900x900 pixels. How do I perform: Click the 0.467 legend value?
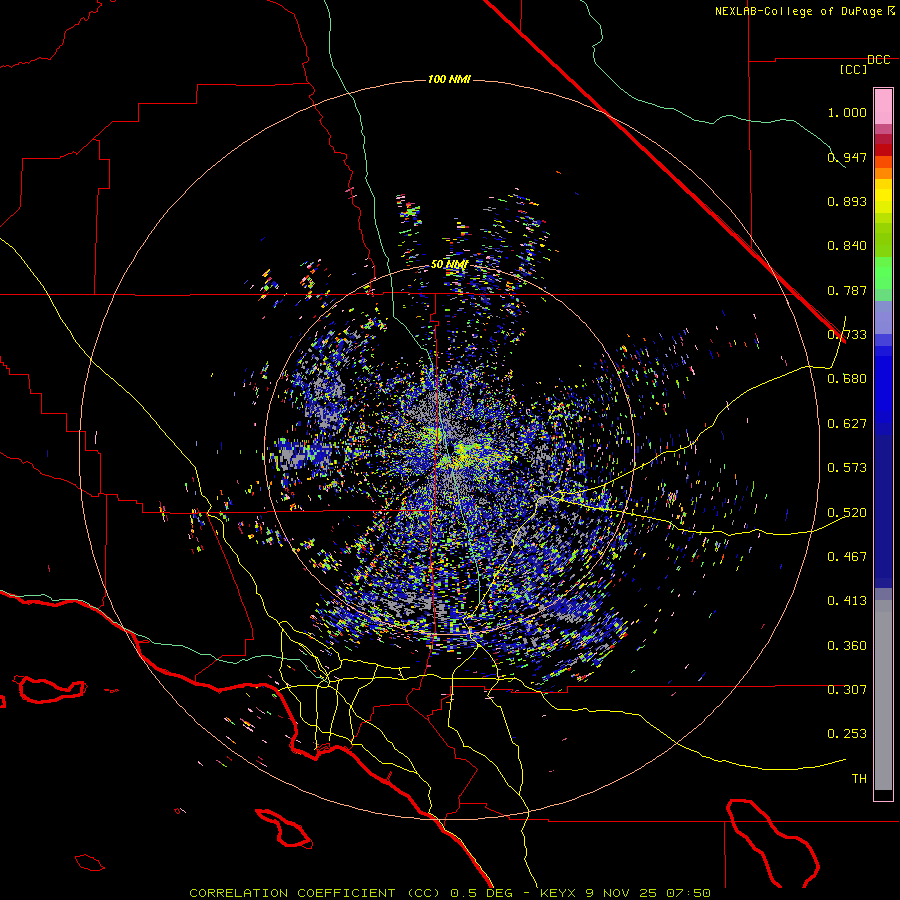pyautogui.click(x=847, y=557)
